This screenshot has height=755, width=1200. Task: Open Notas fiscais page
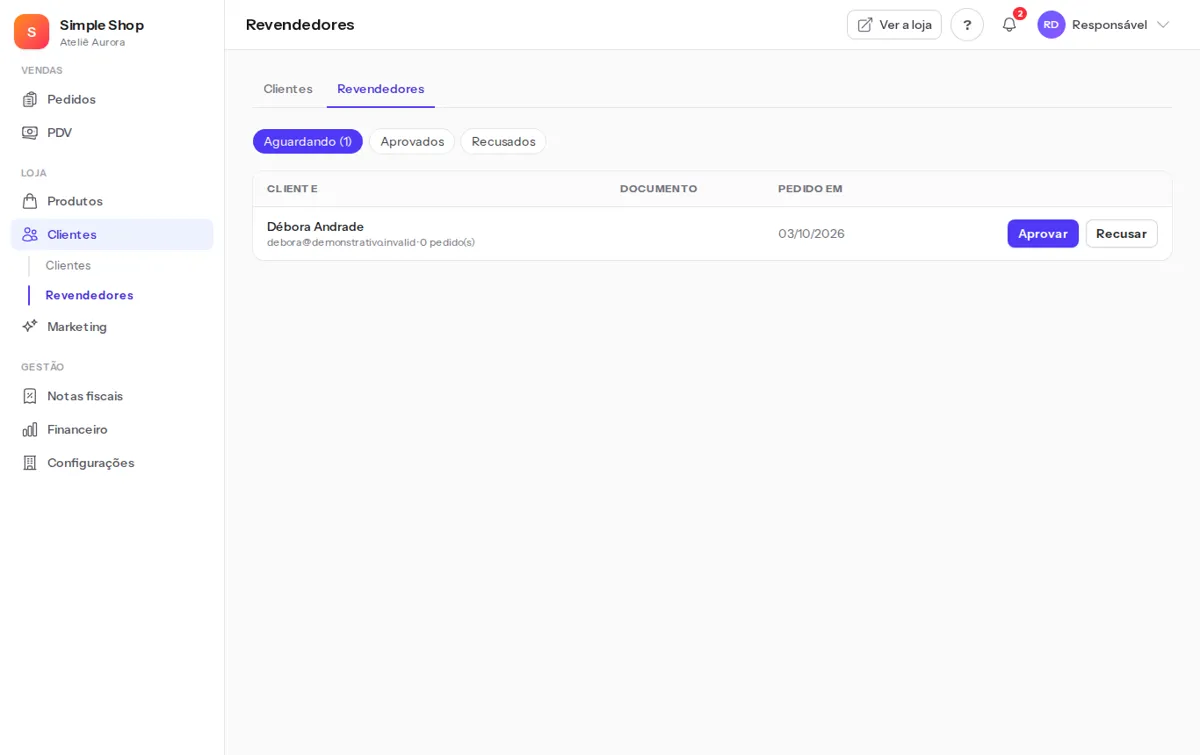coord(112,396)
